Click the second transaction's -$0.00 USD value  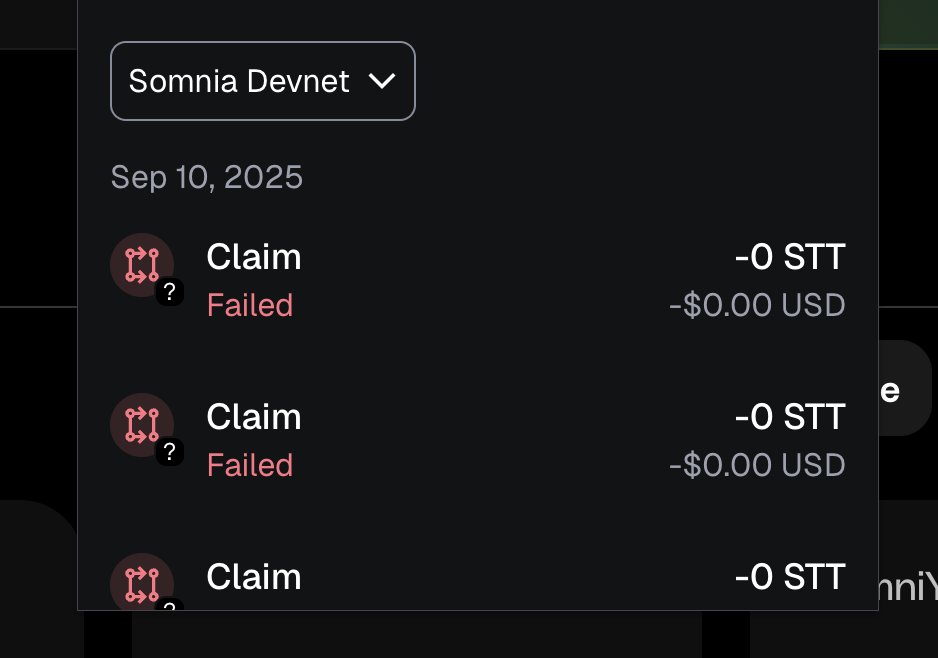757,464
